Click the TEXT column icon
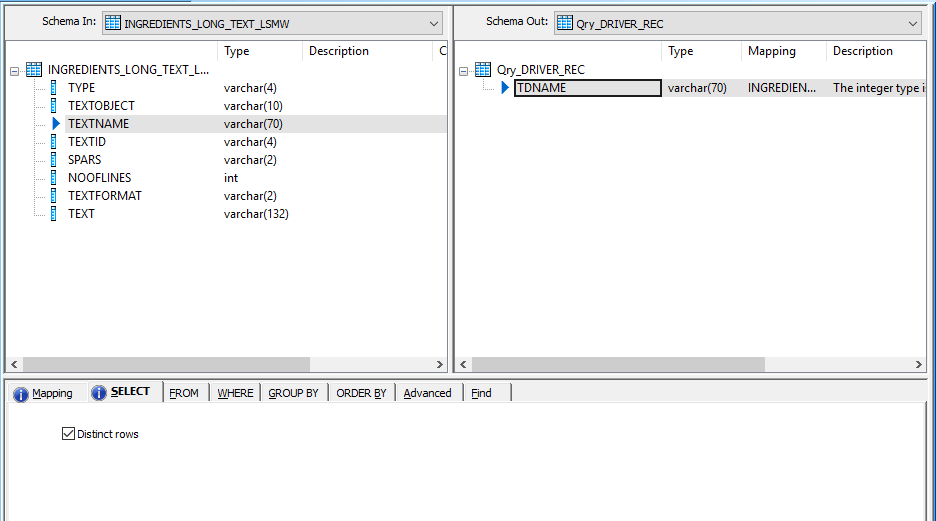Image resolution: width=936 pixels, height=521 pixels. (54, 214)
